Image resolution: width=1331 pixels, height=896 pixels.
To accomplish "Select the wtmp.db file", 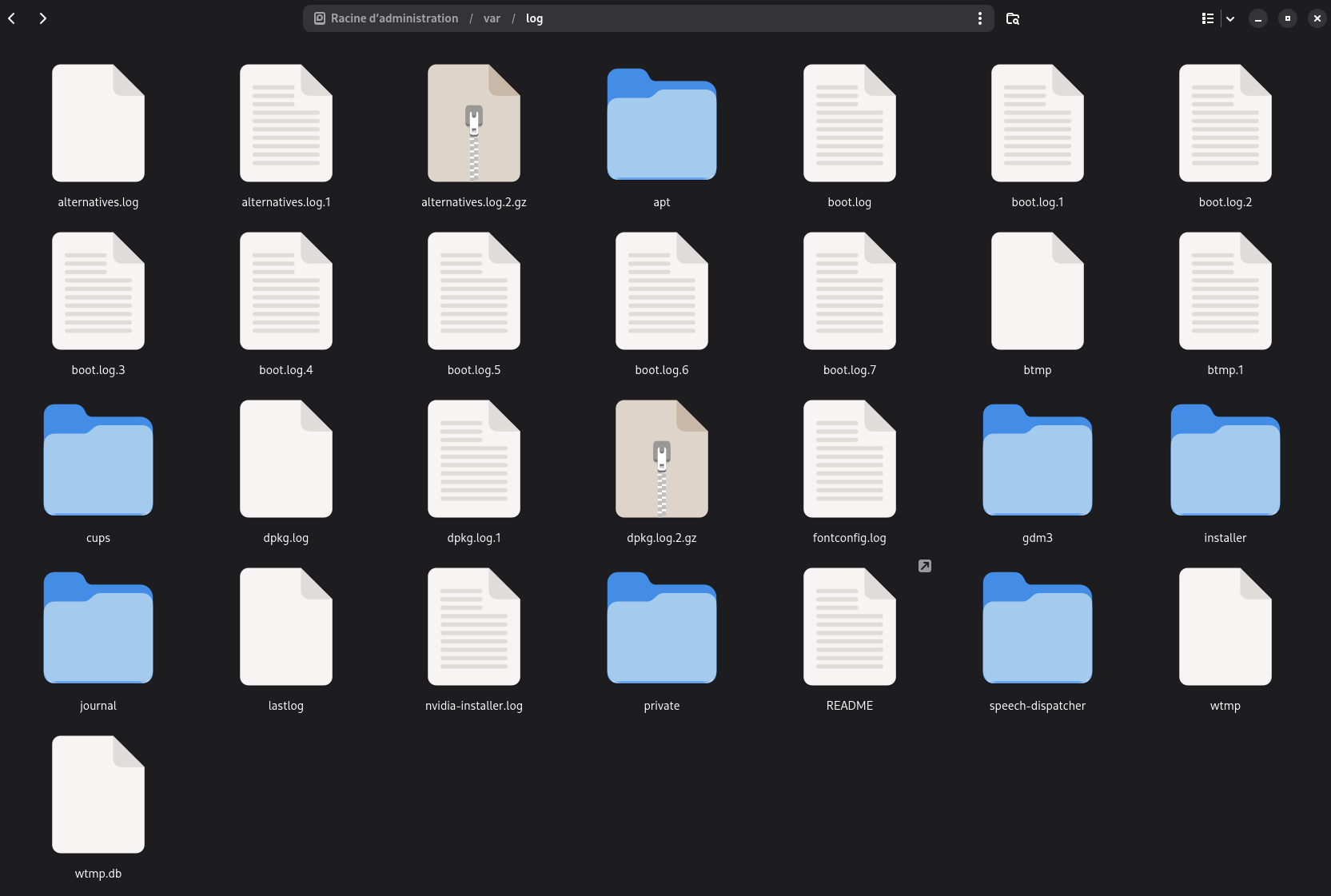I will pyautogui.click(x=98, y=794).
